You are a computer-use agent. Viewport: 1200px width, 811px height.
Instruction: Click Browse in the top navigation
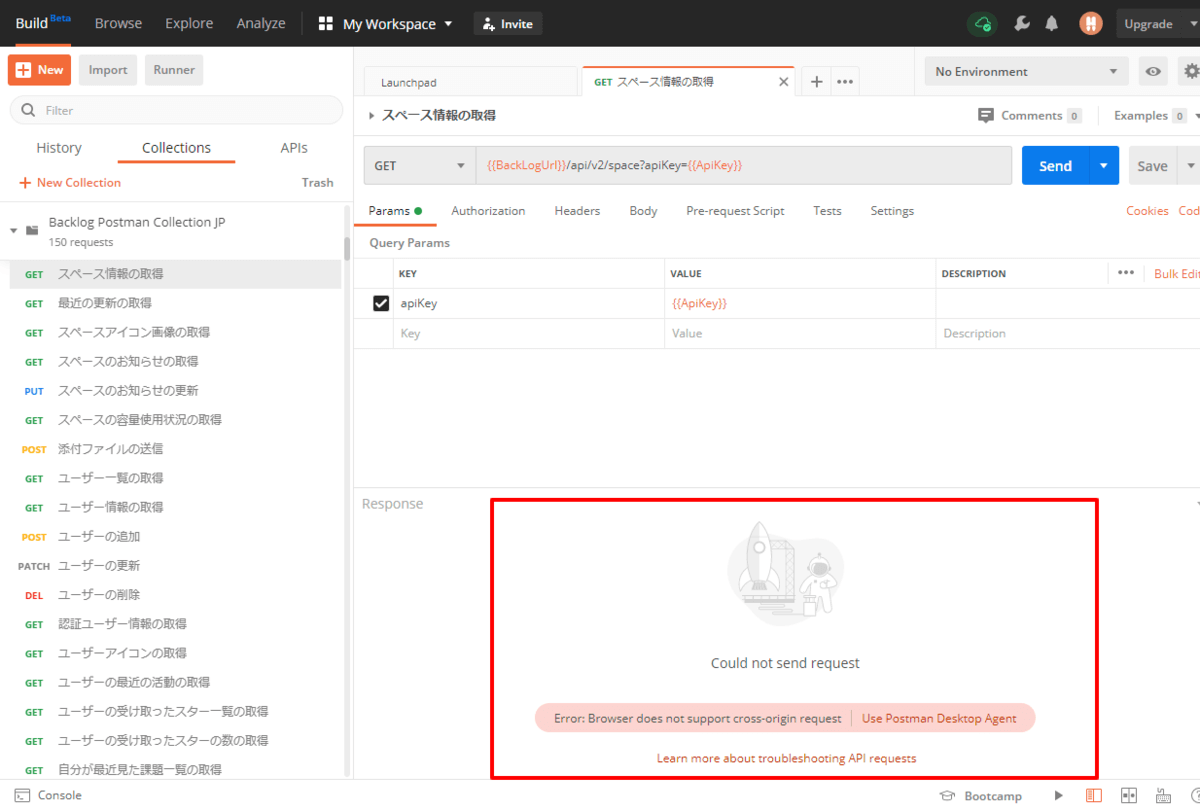tap(118, 23)
